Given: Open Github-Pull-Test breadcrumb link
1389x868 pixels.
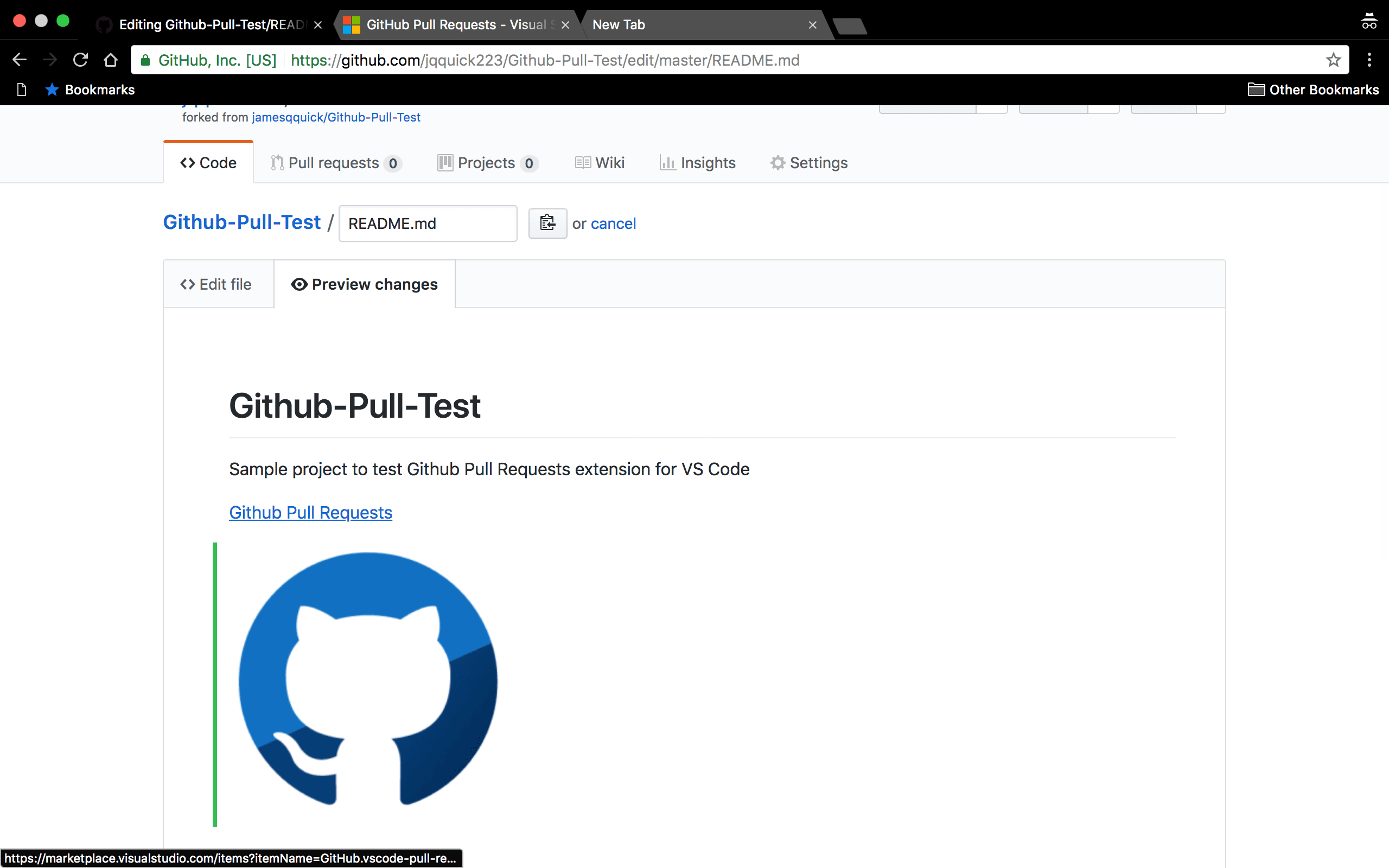Looking at the screenshot, I should (241, 222).
